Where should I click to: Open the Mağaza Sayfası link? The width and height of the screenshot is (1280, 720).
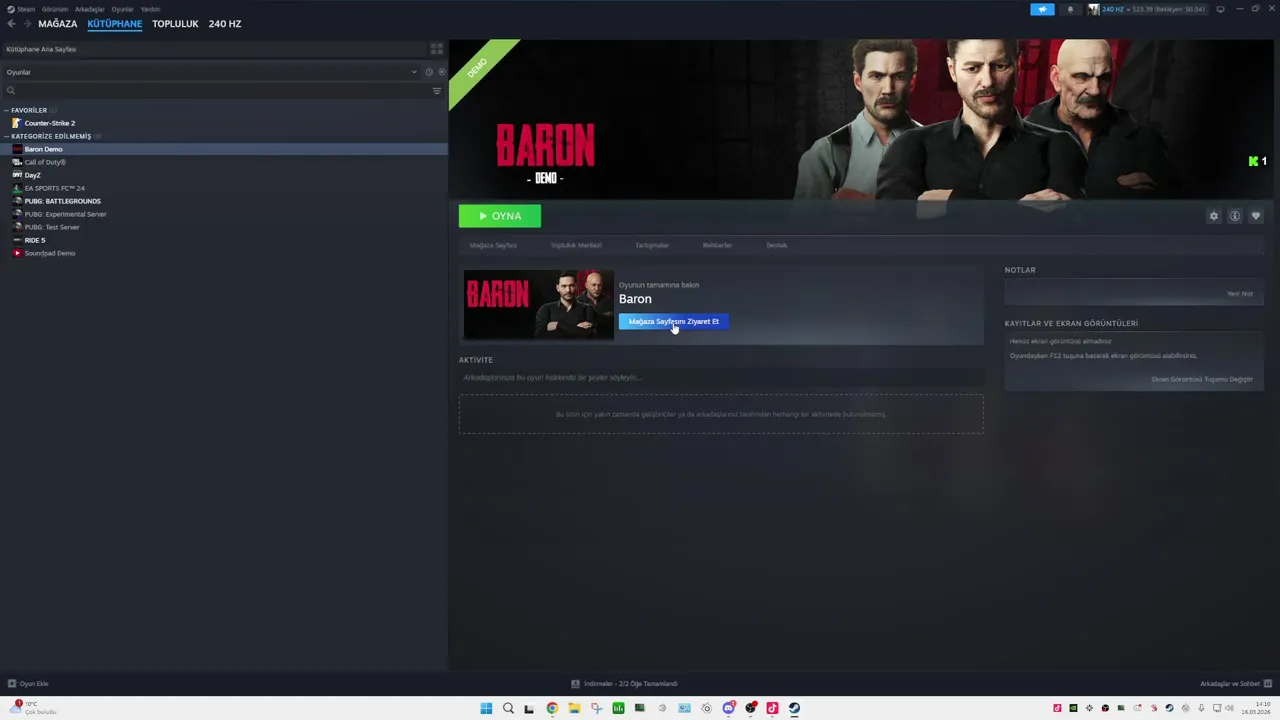click(x=493, y=245)
